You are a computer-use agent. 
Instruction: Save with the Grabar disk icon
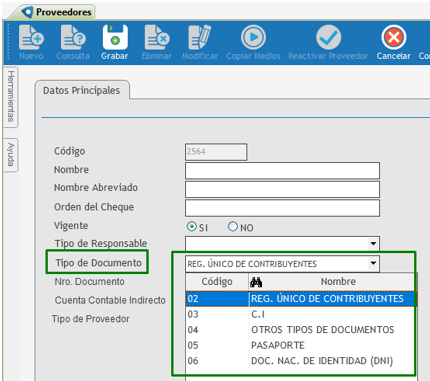pos(115,37)
